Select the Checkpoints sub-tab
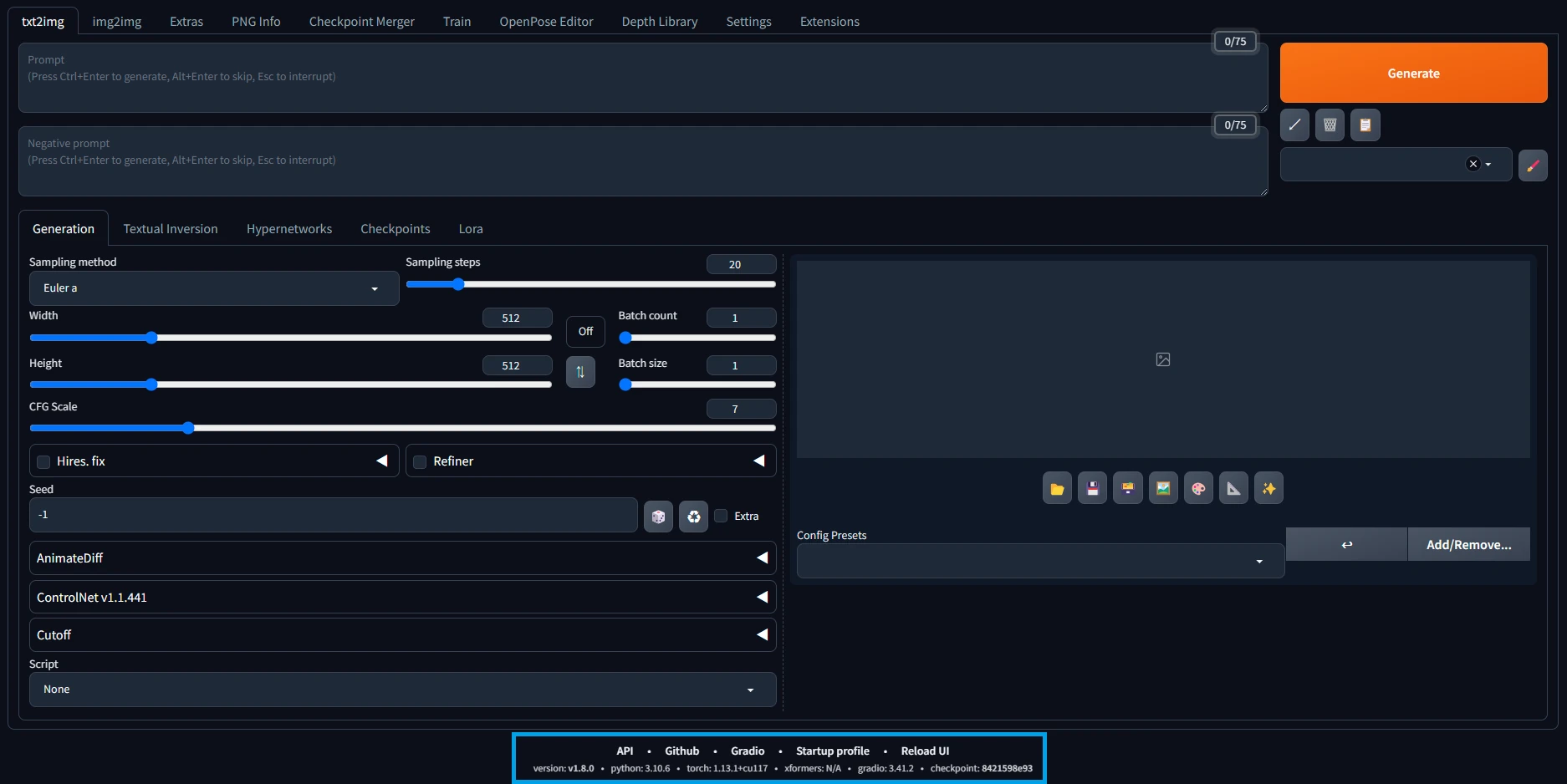Image resolution: width=1567 pixels, height=784 pixels. coord(396,229)
